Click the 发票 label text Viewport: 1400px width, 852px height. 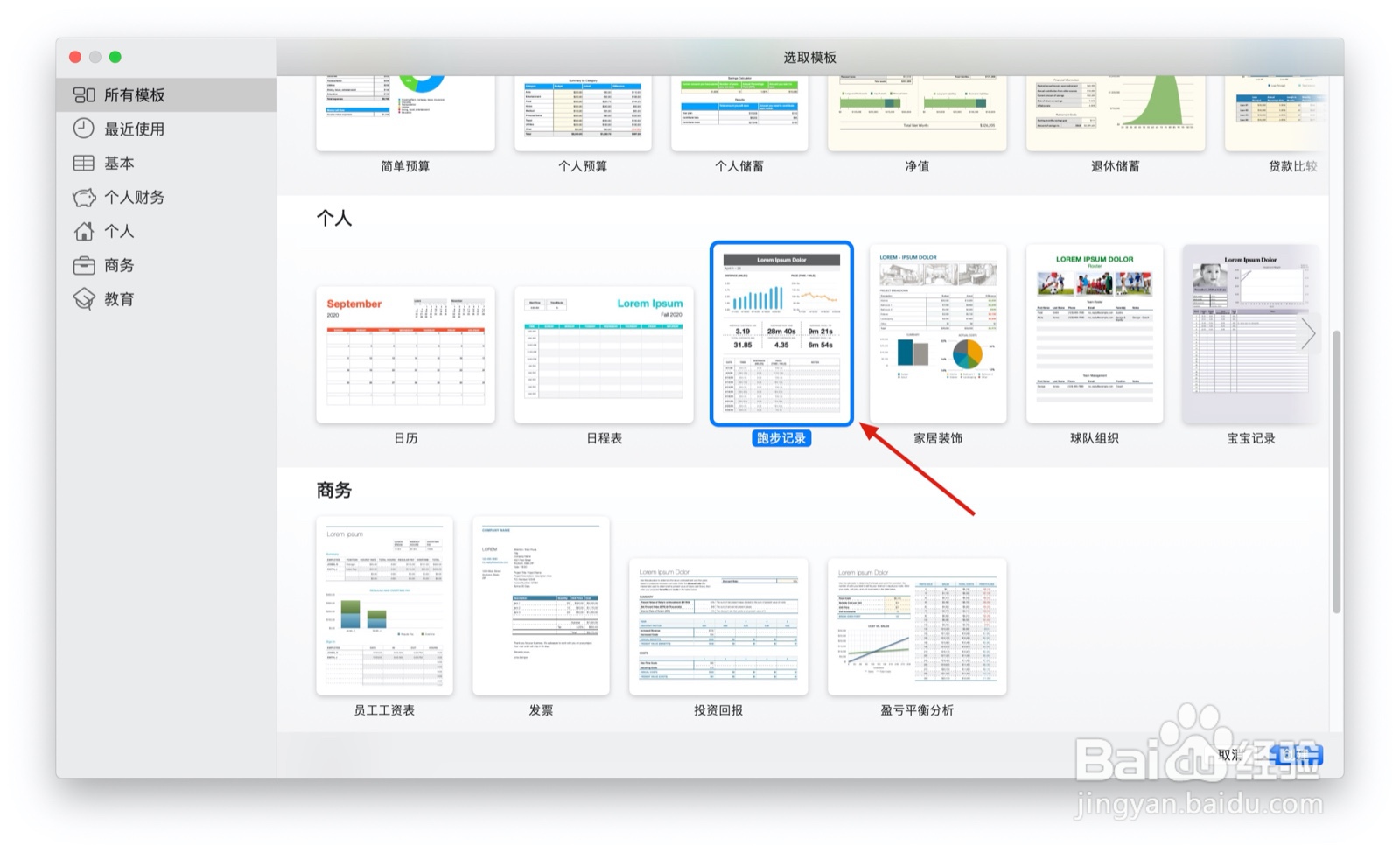tap(541, 710)
